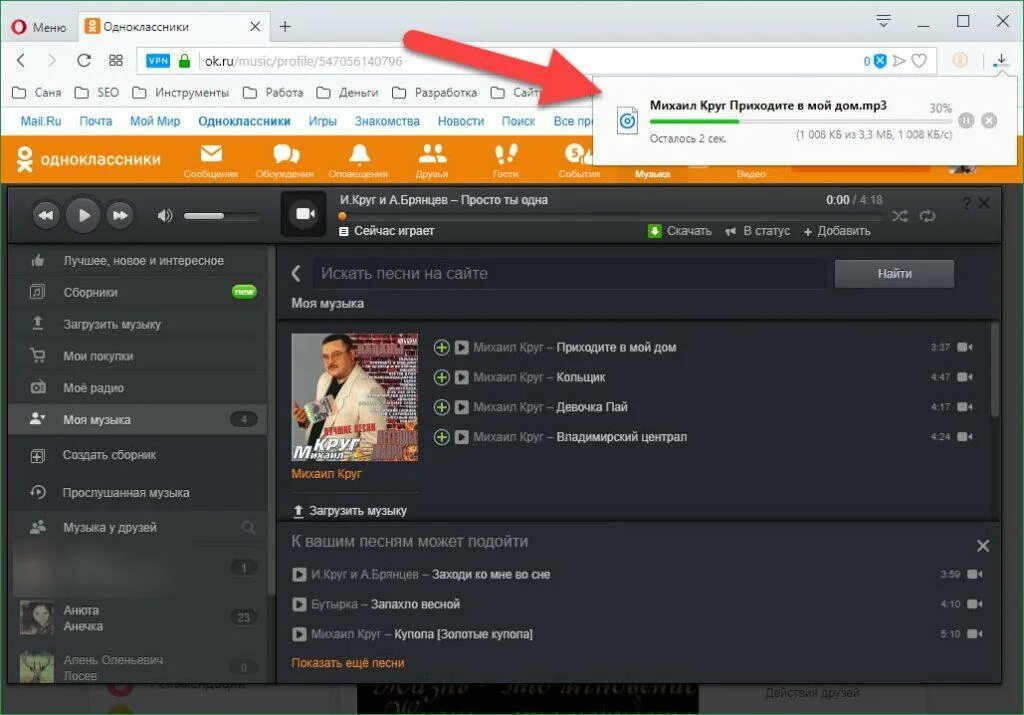Image resolution: width=1024 pixels, height=715 pixels.
Task: Pause the mp3 download
Action: coord(966,121)
